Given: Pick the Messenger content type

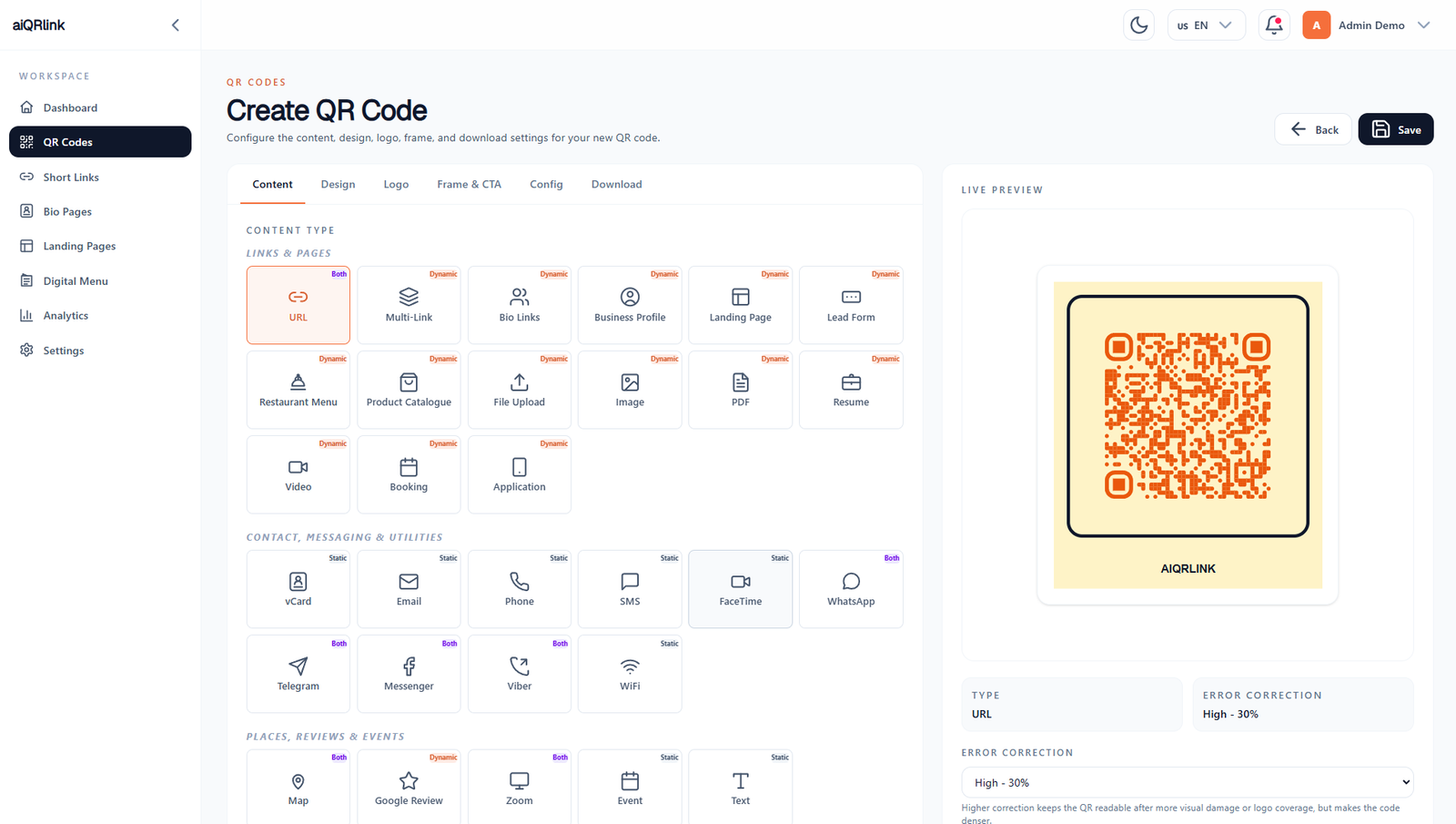Looking at the screenshot, I should click(x=409, y=674).
